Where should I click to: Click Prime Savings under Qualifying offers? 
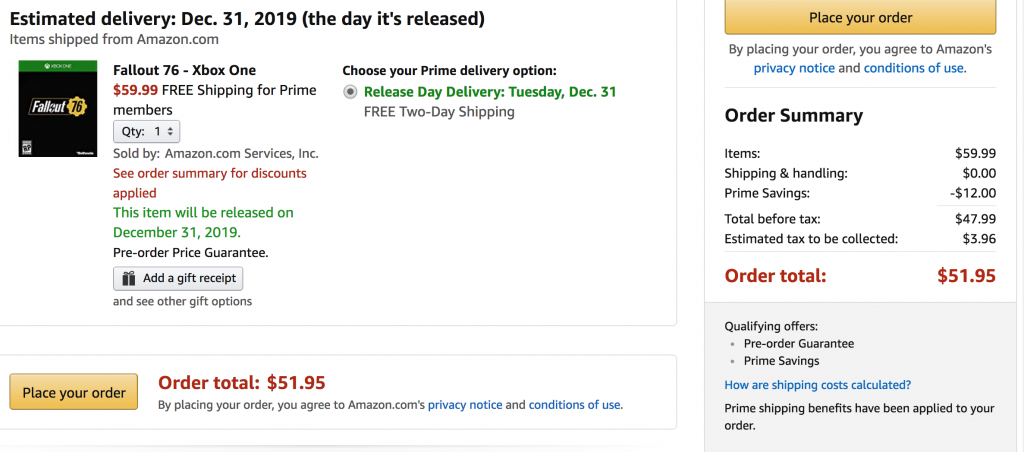781,361
